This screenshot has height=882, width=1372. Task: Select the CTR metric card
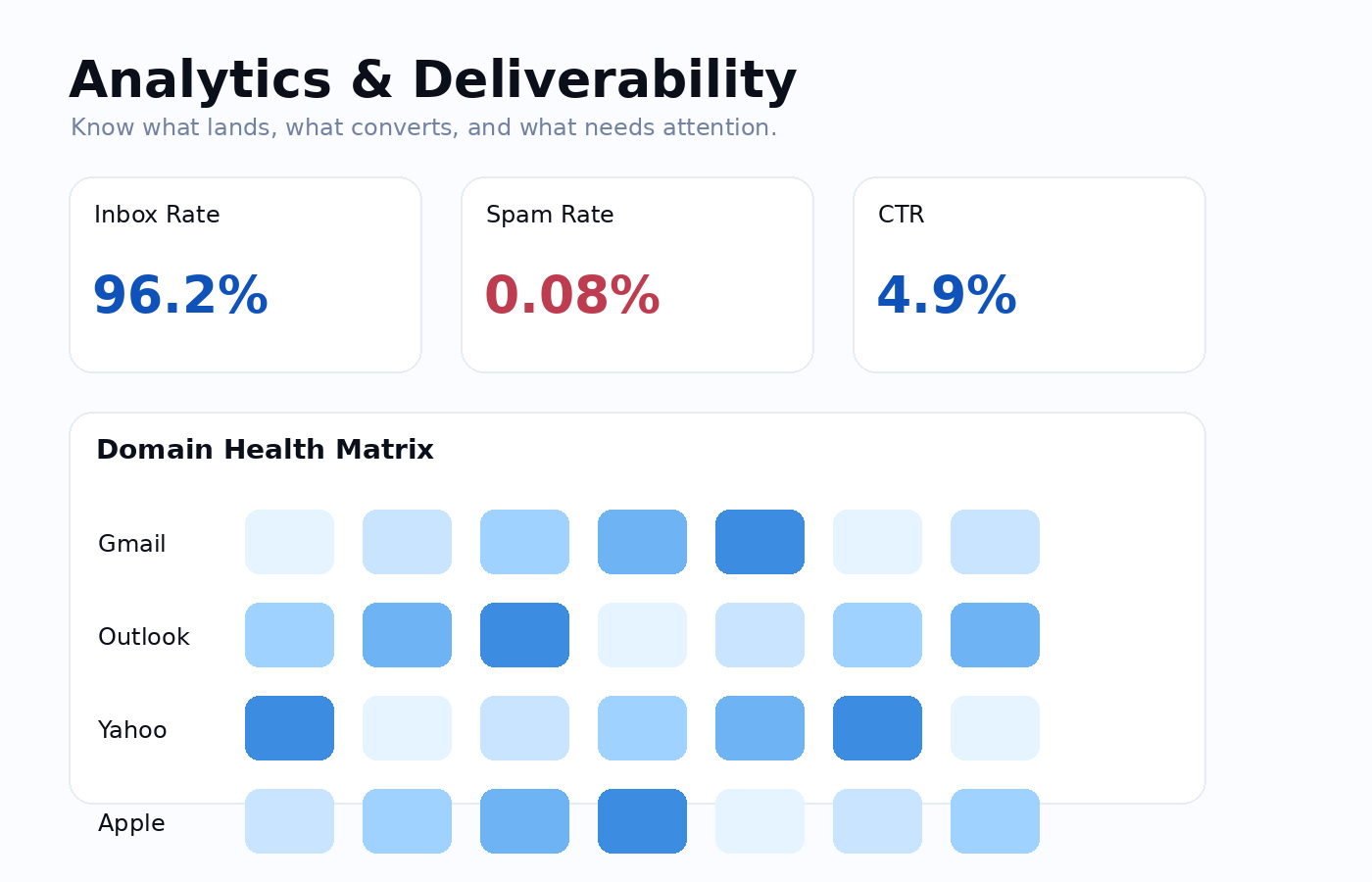(x=1029, y=274)
